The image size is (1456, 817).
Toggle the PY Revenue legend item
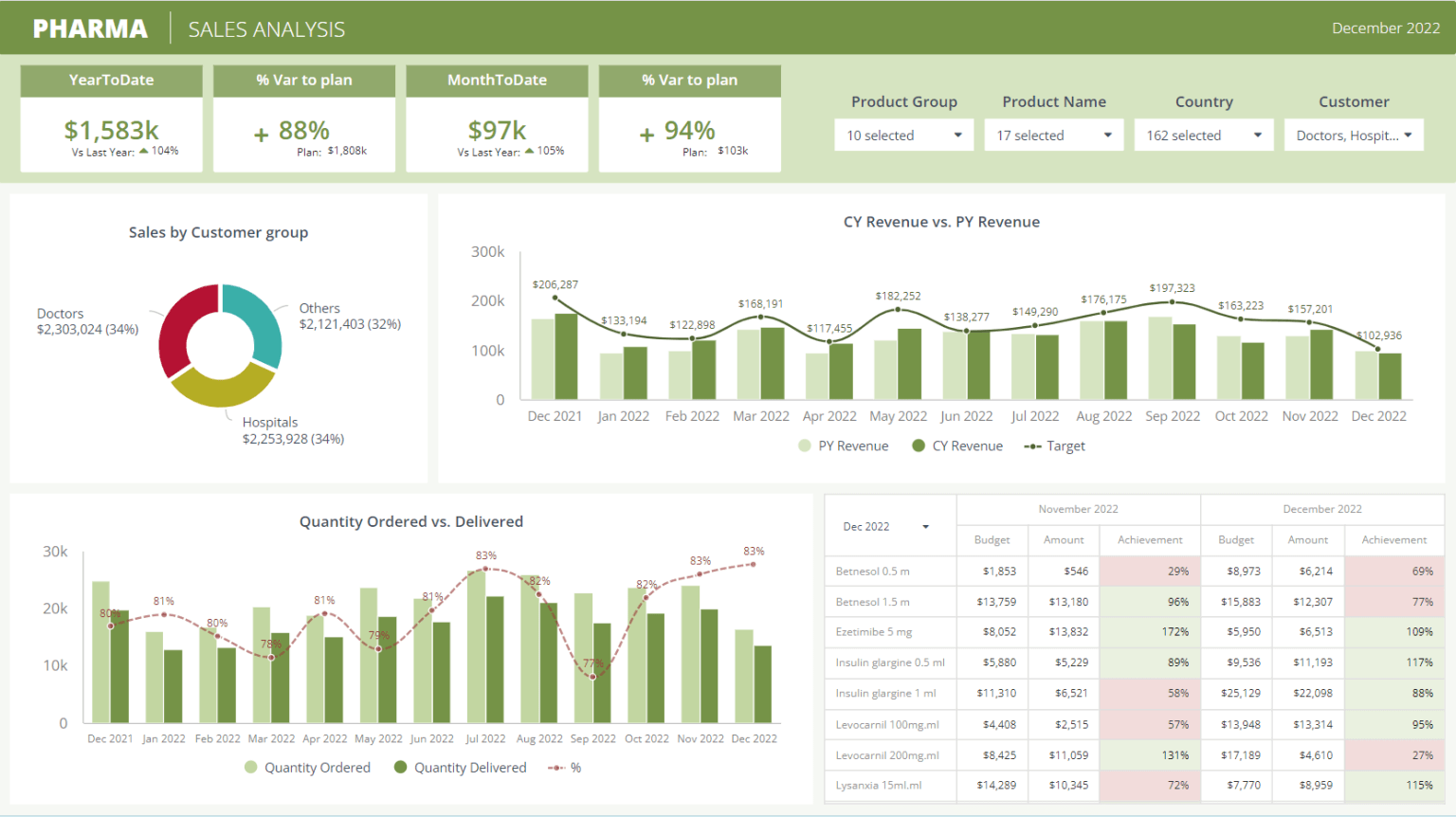click(842, 445)
